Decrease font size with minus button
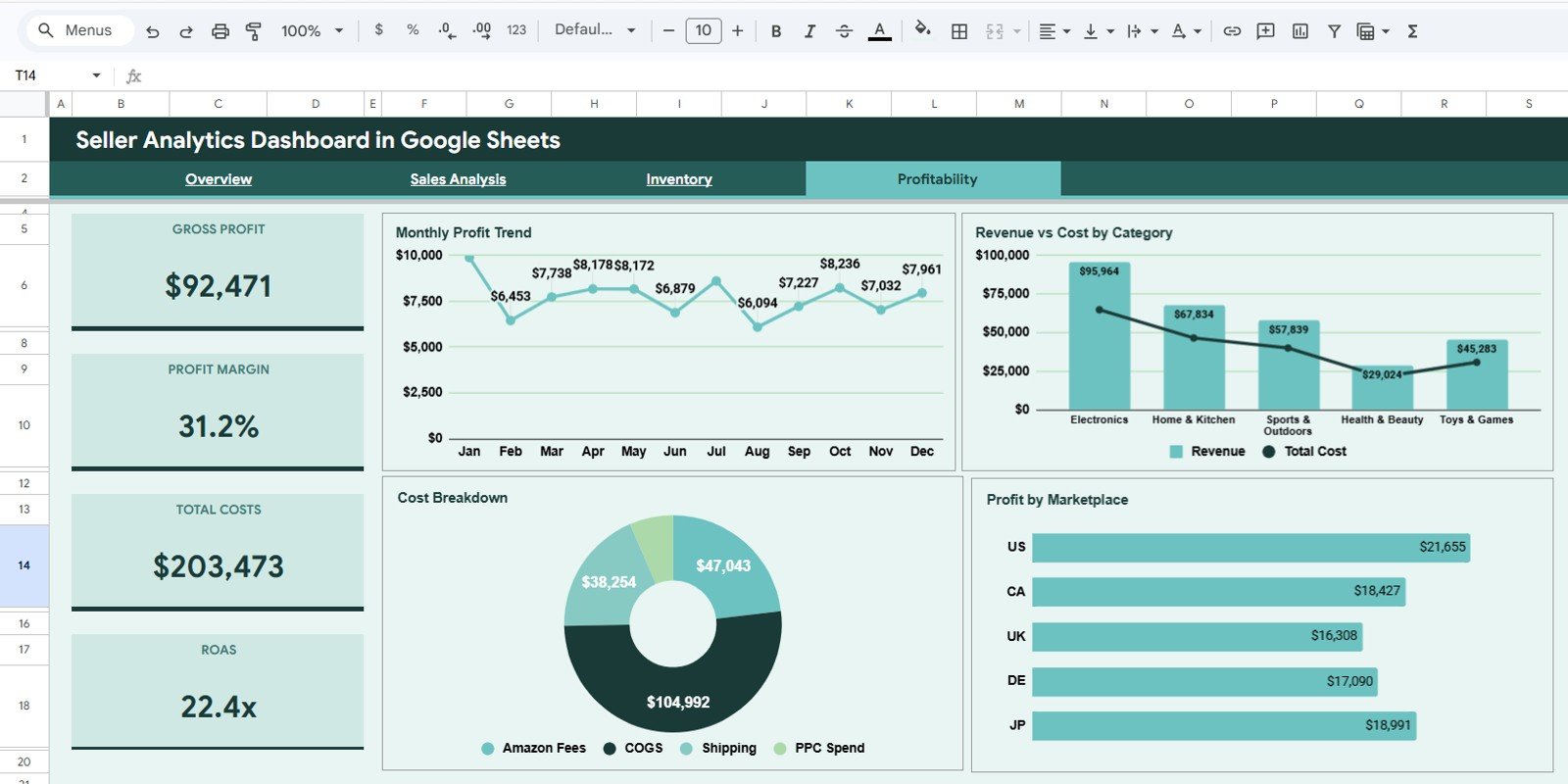The image size is (1568, 784). [668, 30]
